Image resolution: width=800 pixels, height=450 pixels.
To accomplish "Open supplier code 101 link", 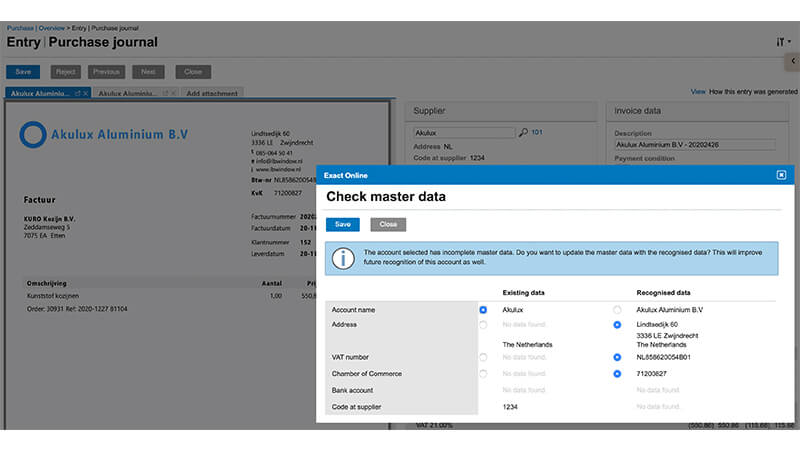I will click(x=537, y=132).
